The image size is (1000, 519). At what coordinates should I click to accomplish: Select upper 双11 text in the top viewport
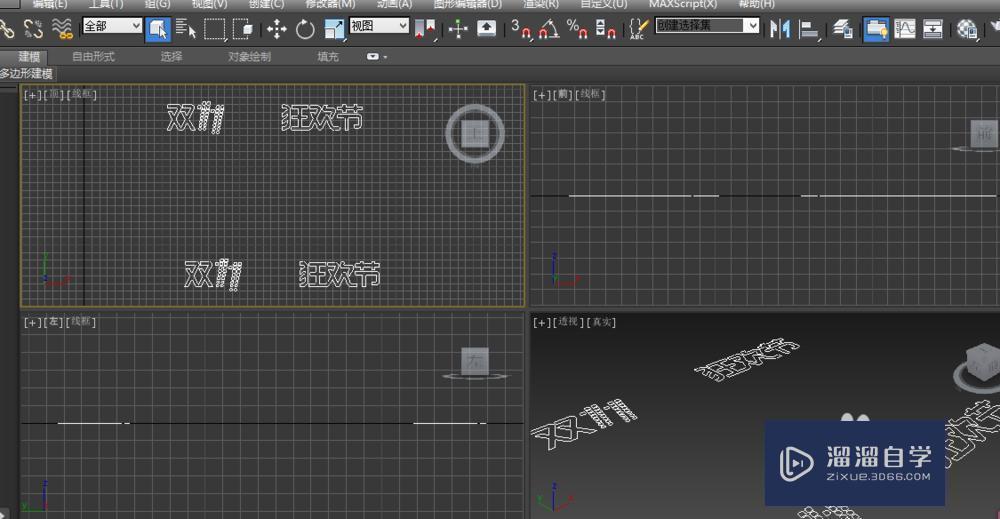pyautogui.click(x=195, y=118)
